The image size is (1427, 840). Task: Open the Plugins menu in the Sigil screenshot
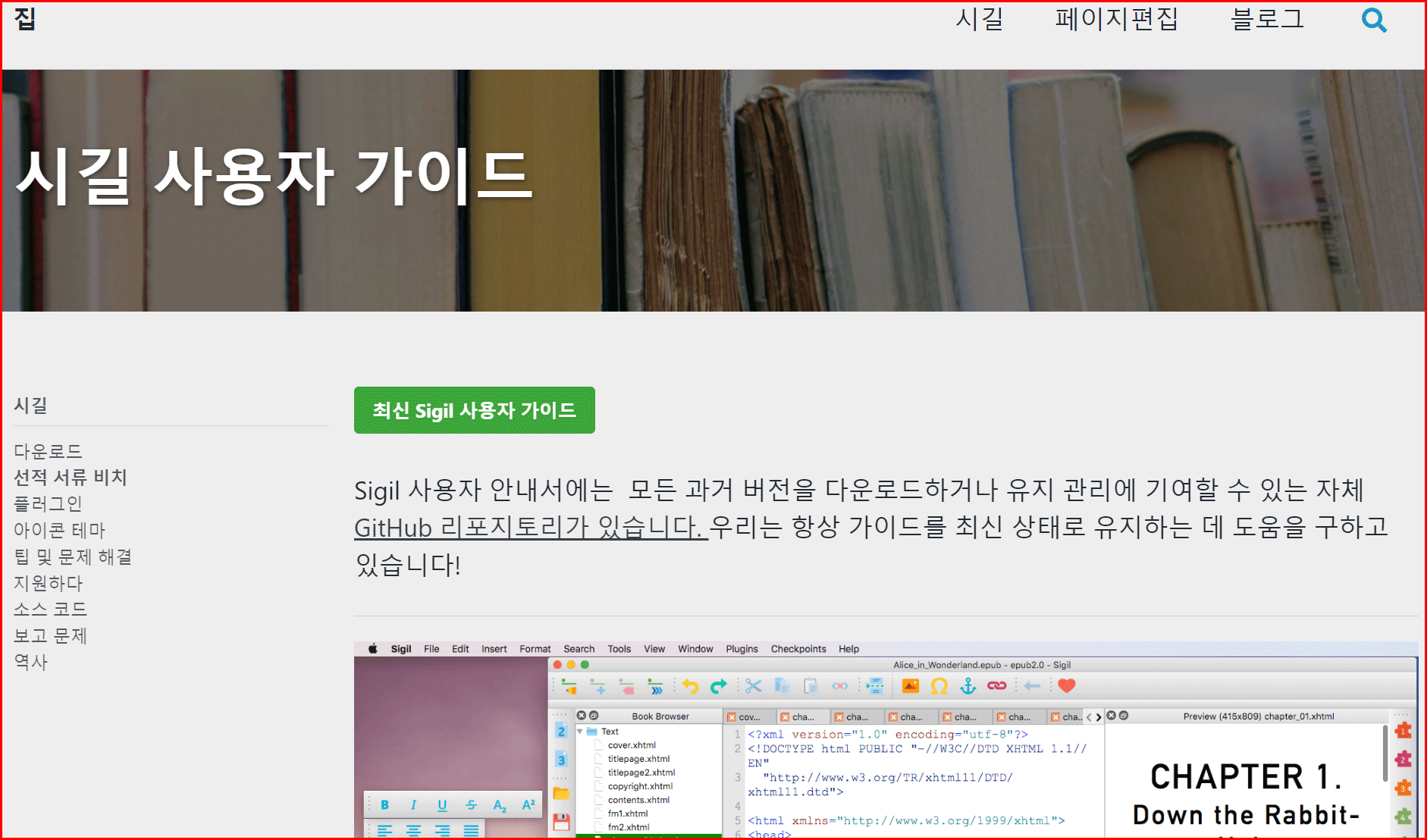pyautogui.click(x=742, y=649)
